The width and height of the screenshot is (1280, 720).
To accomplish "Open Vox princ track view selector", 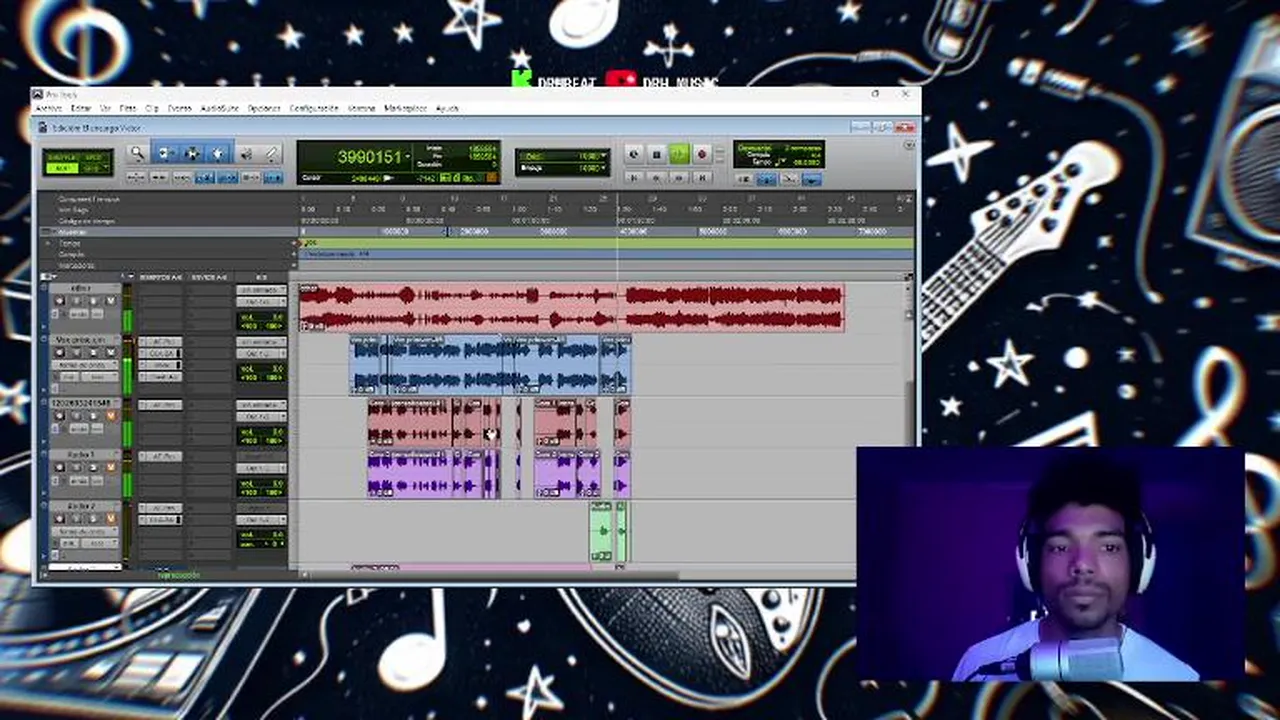I will pos(85,364).
